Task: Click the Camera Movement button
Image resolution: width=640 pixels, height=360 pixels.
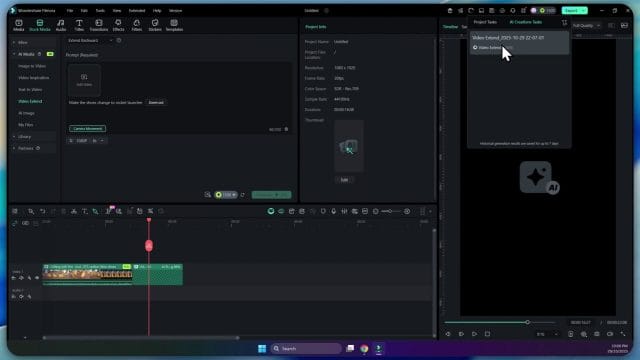Action: point(87,129)
